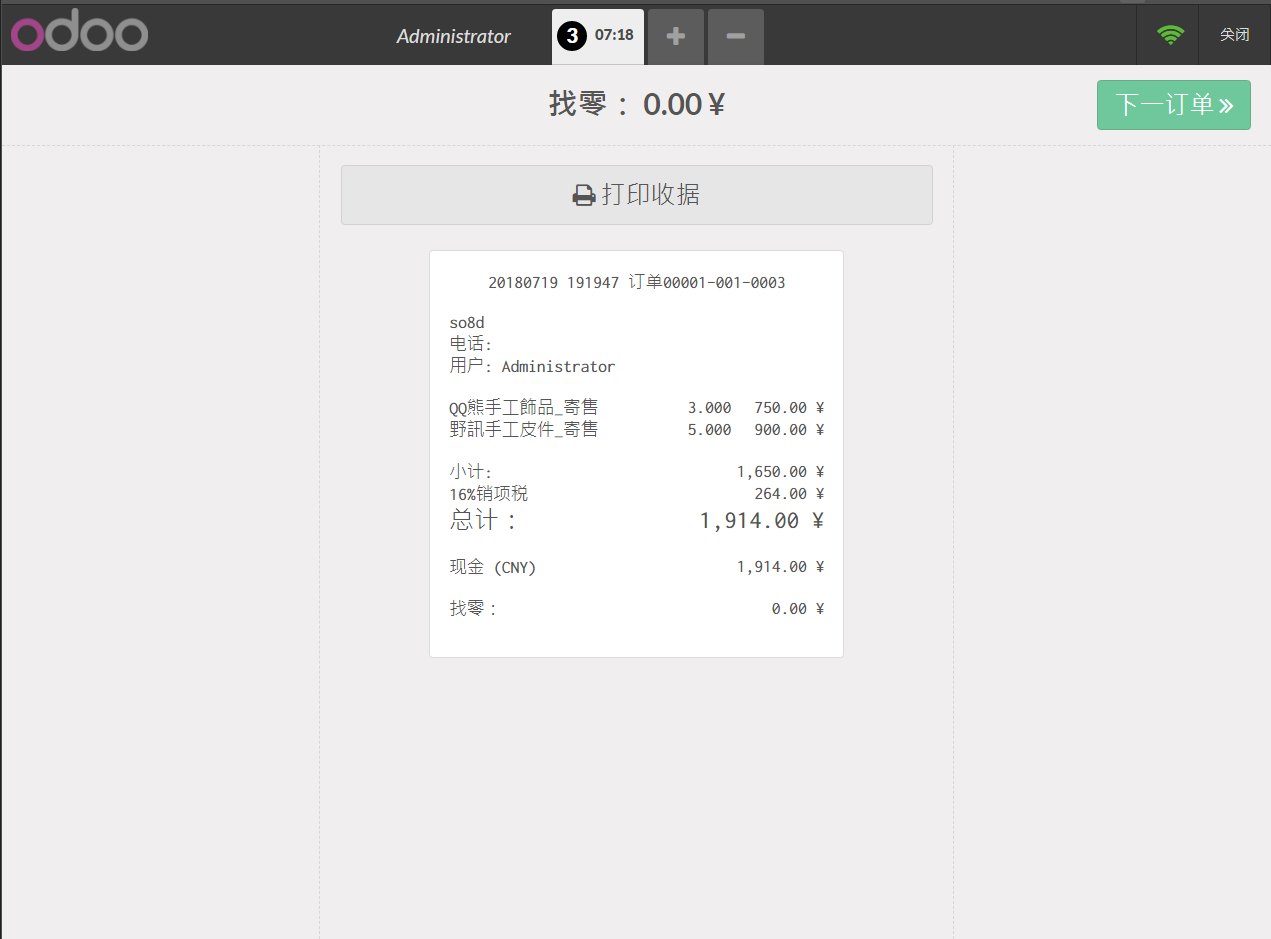The height and width of the screenshot is (939, 1271).
Task: Delete current order with minus icon
Action: [x=736, y=37]
